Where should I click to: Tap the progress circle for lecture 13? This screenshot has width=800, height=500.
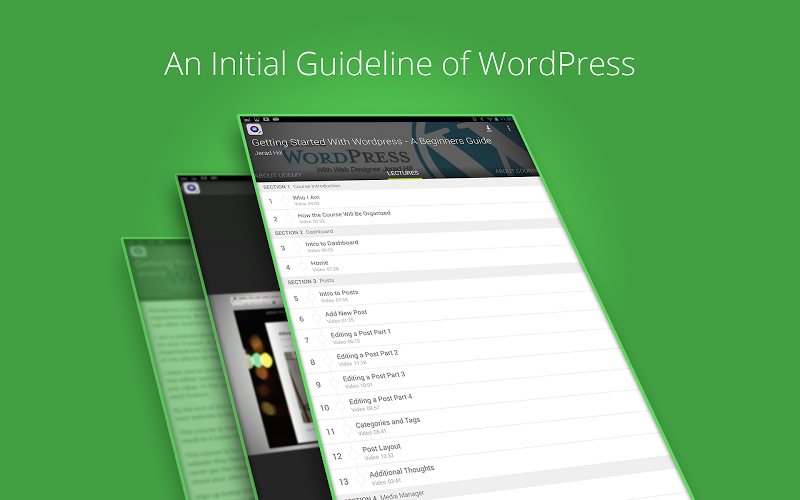[360, 480]
